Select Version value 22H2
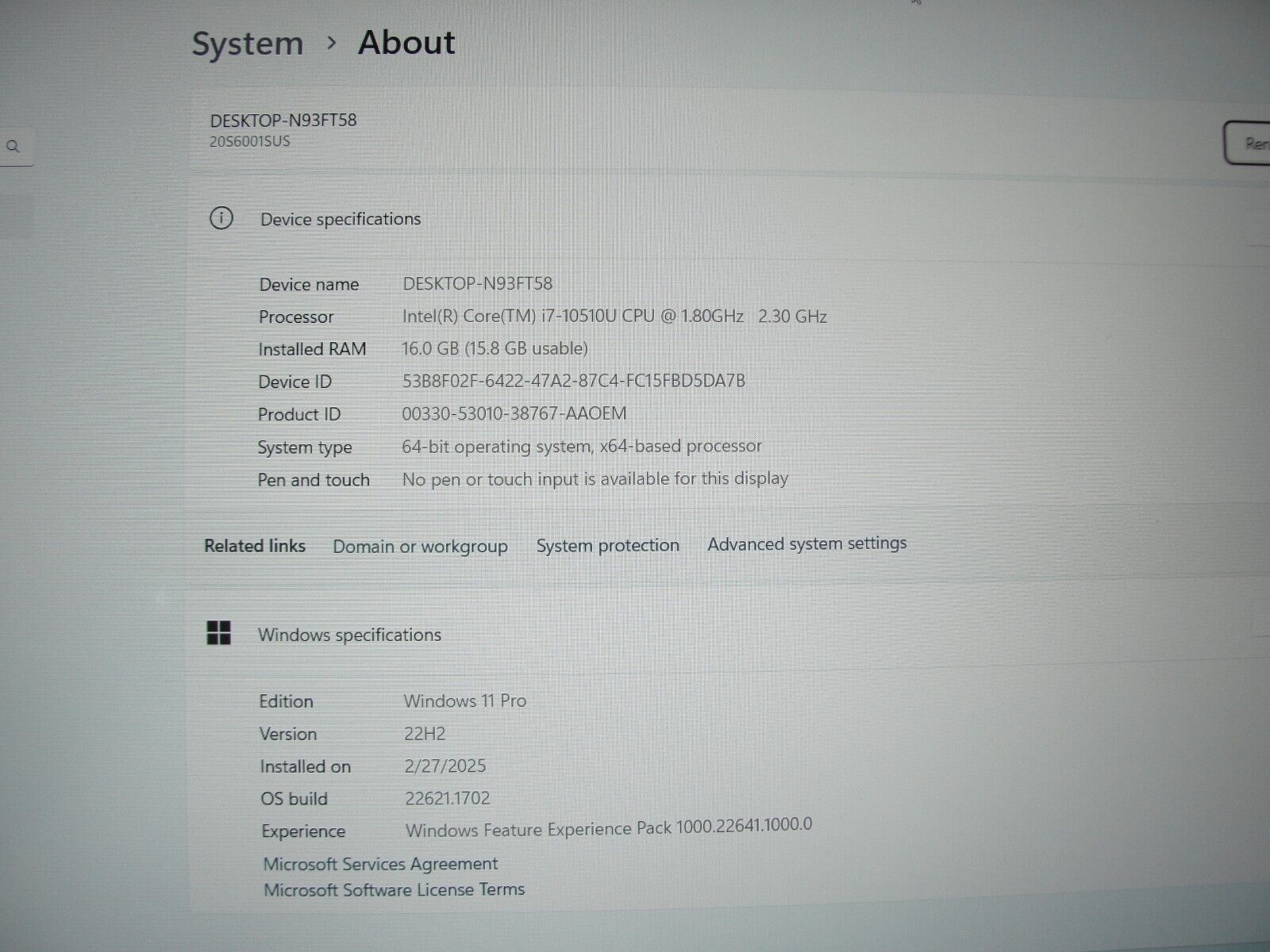Viewport: 1270px width, 952px height. (425, 734)
